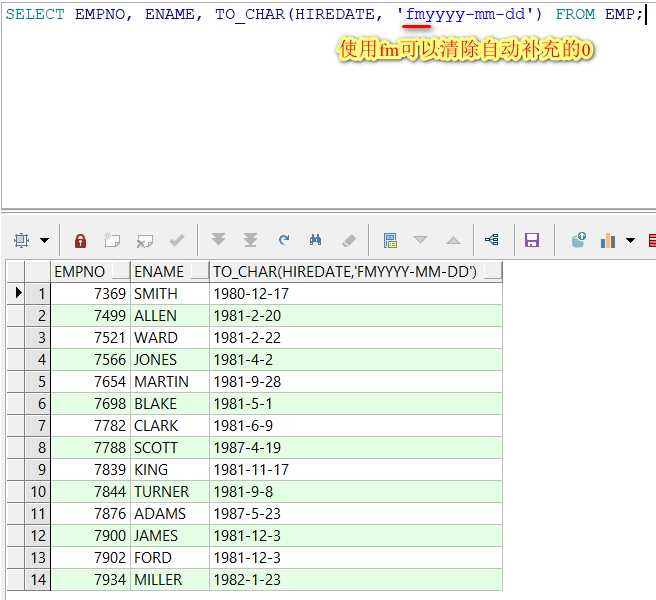Screen dimensions: 656x600
Task: Click the post changes checkmark icon
Action: pos(177,240)
